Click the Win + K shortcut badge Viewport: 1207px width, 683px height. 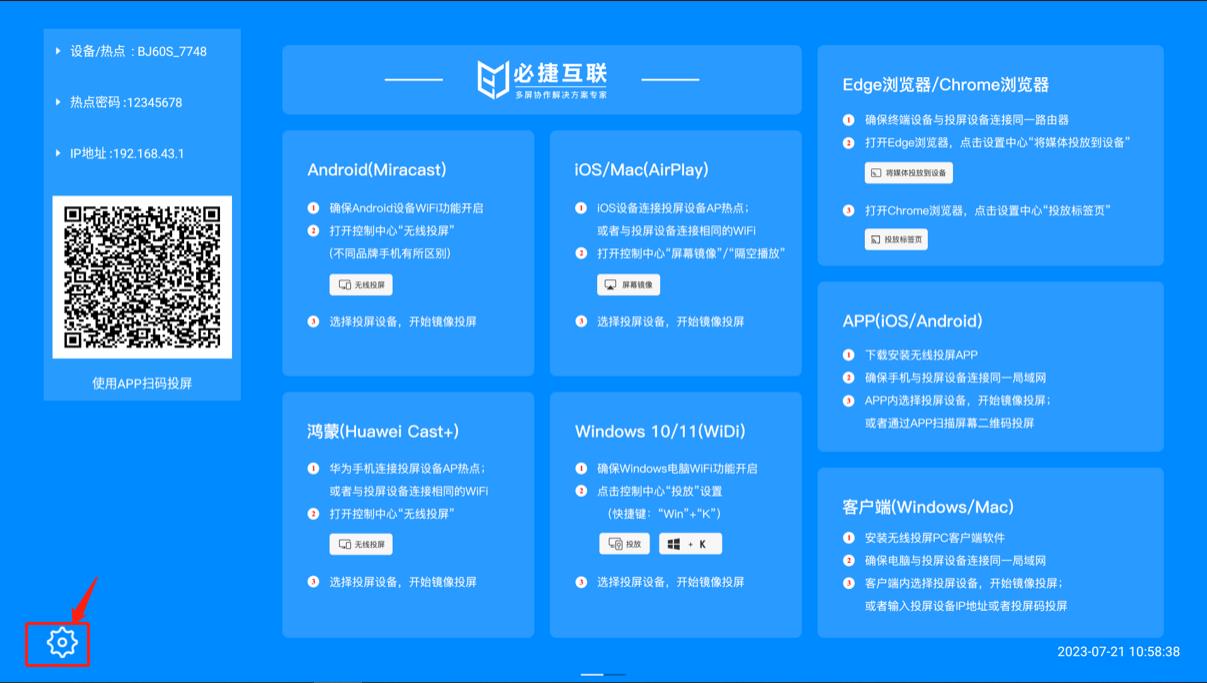coord(690,544)
